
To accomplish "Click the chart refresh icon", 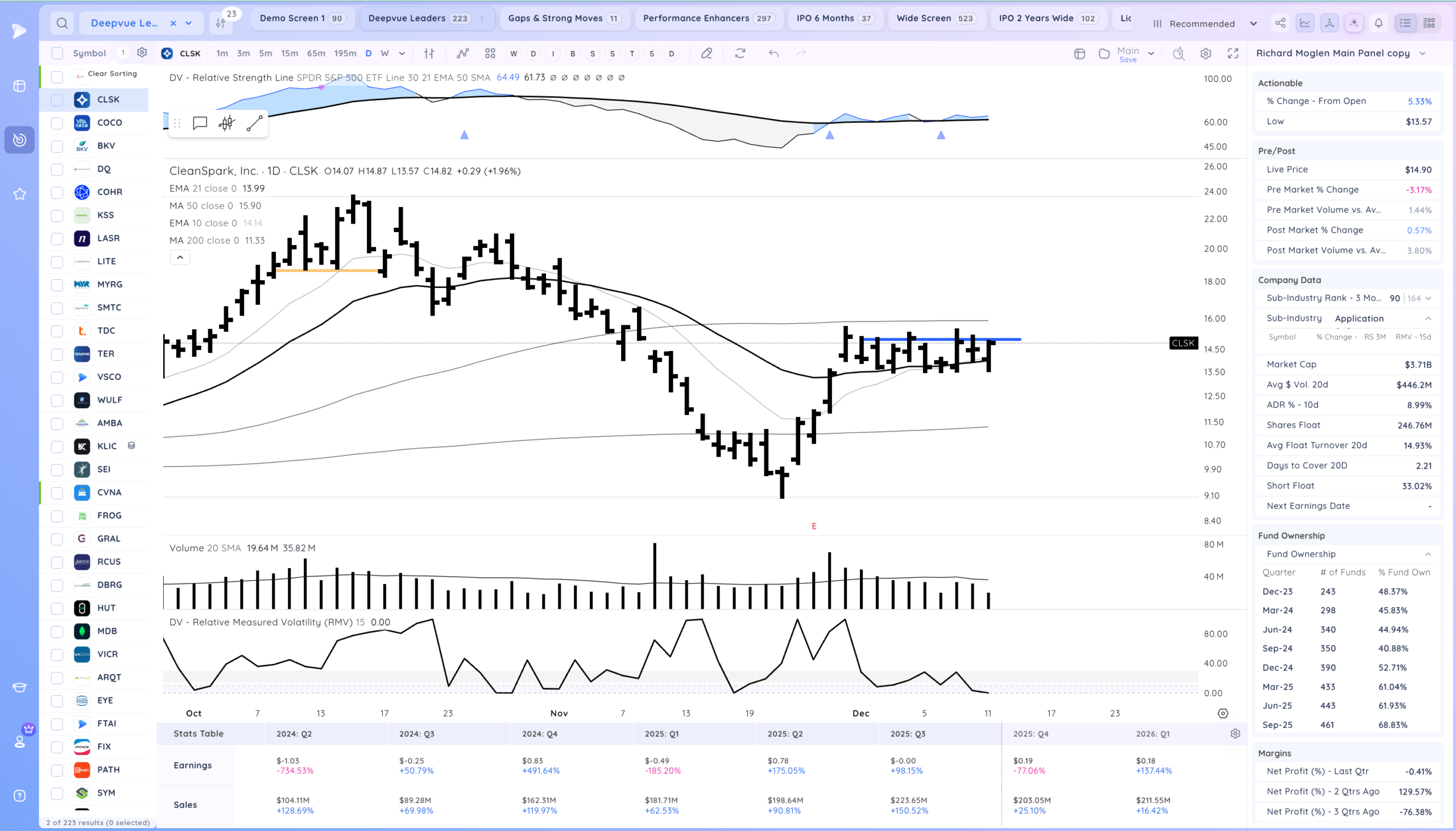I will (x=740, y=53).
